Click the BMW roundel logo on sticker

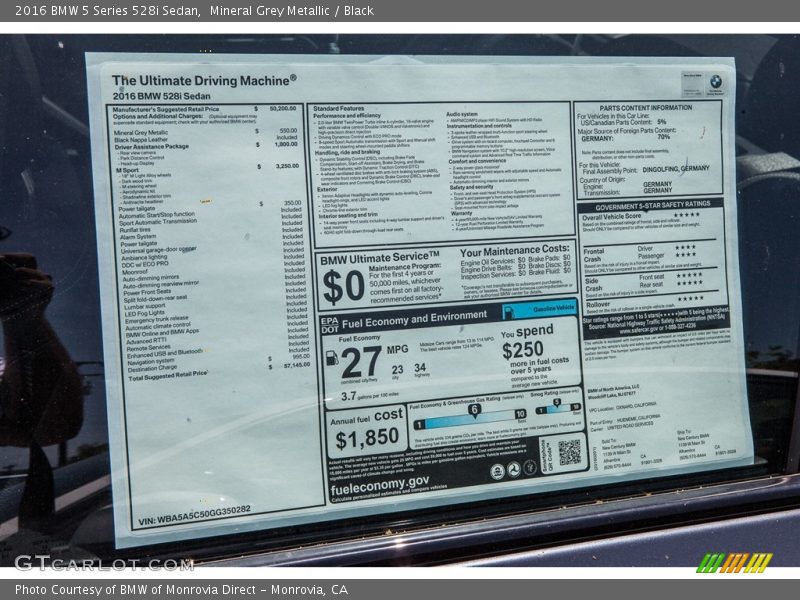point(716,82)
